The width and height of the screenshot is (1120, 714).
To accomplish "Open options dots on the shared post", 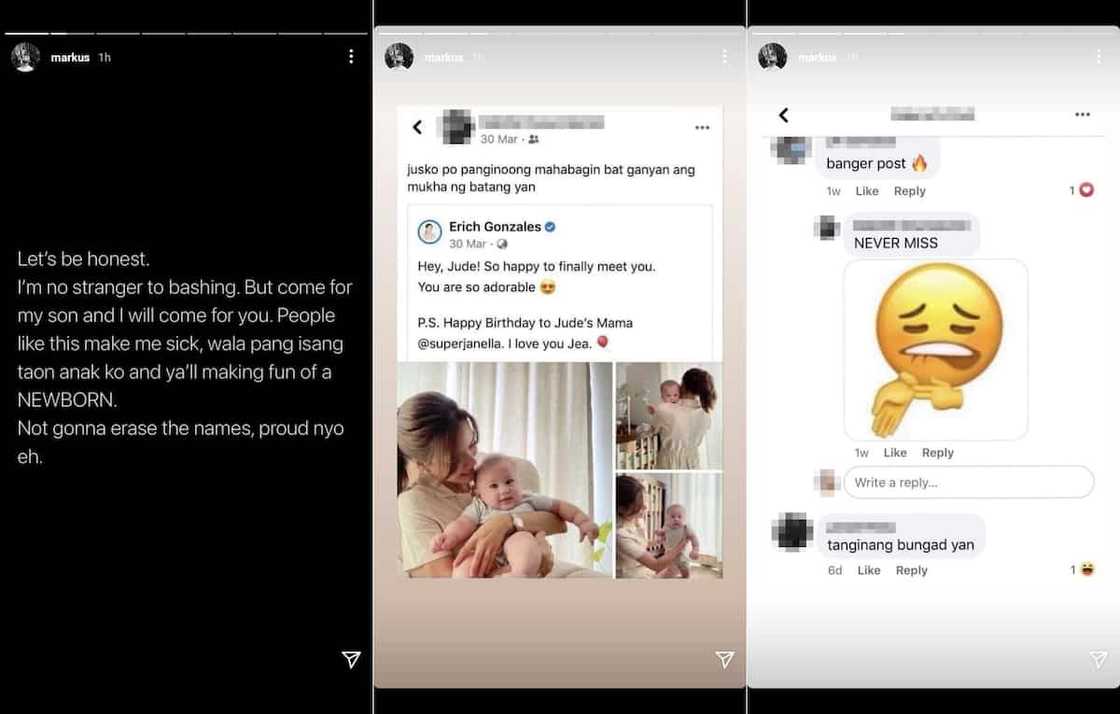I will click(x=702, y=127).
